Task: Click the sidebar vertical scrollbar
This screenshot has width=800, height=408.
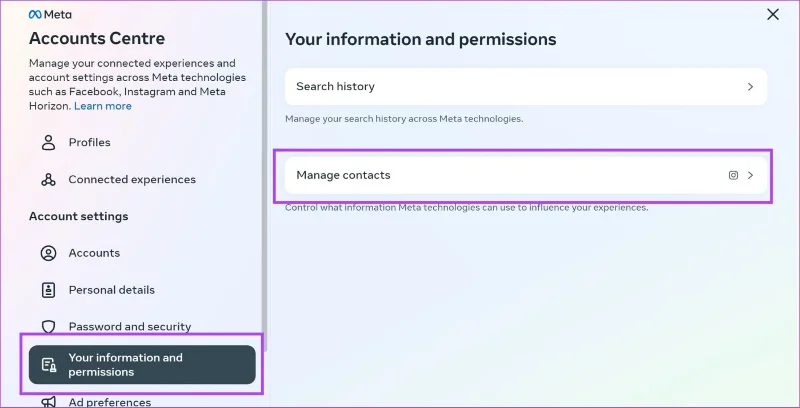Action: [x=264, y=168]
